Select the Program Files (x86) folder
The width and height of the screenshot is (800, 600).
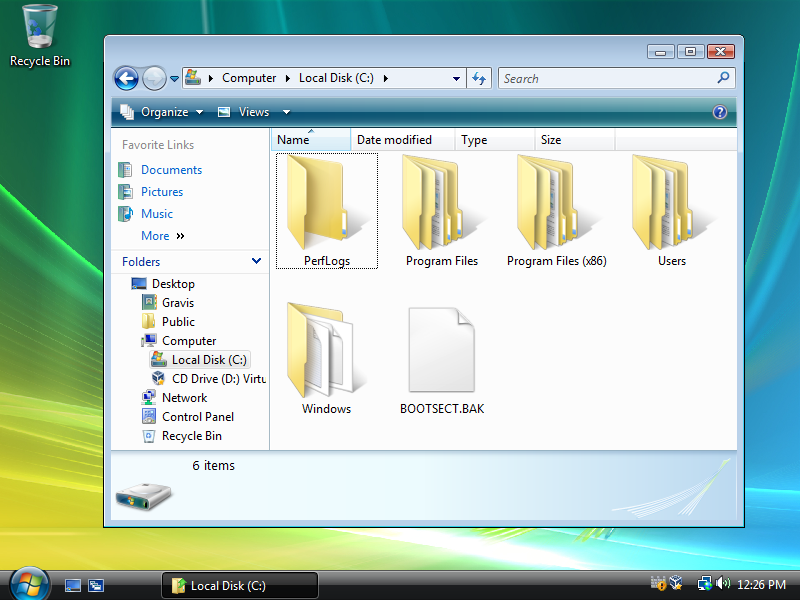pyautogui.click(x=557, y=211)
